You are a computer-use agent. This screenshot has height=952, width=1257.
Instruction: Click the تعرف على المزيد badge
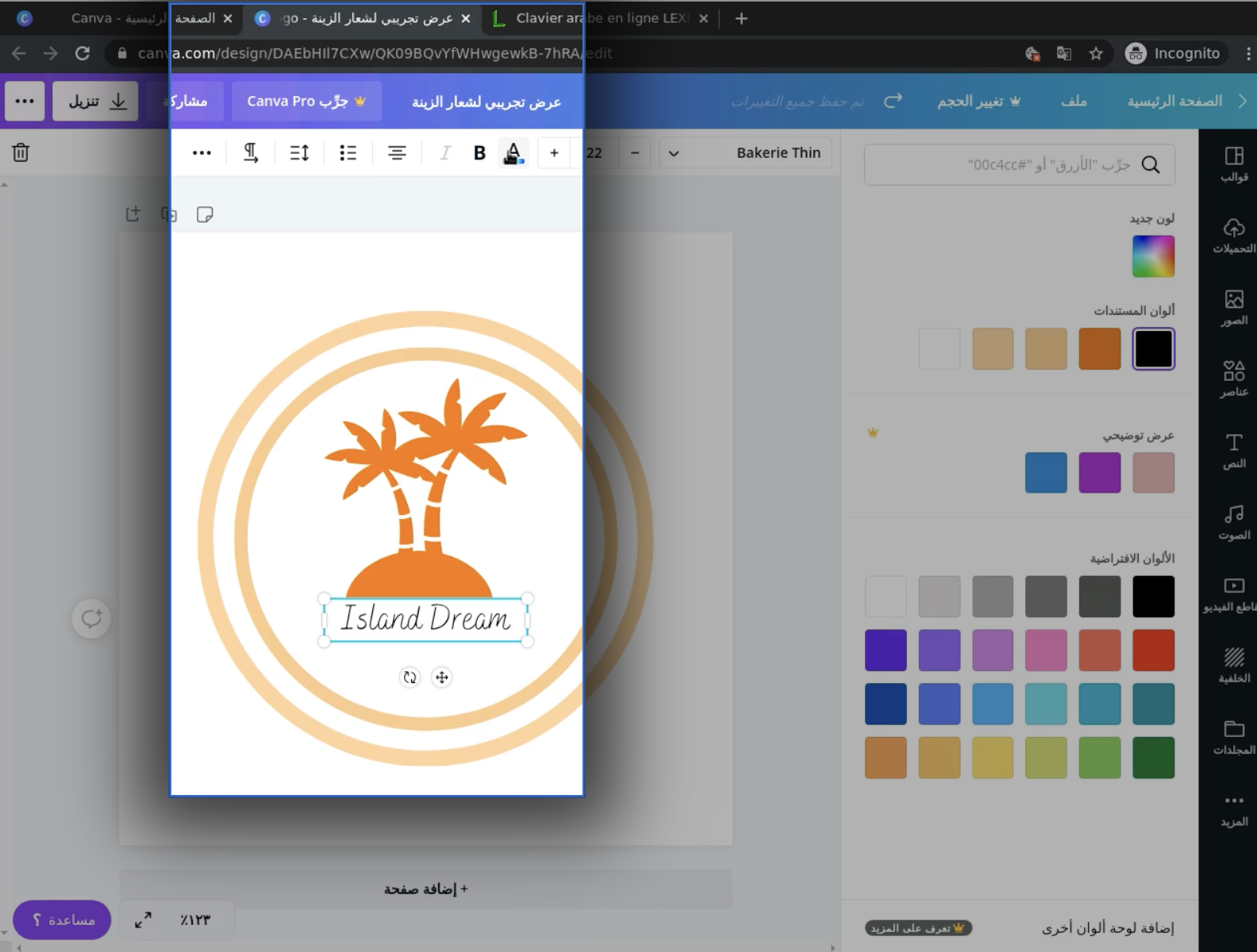tap(918, 927)
